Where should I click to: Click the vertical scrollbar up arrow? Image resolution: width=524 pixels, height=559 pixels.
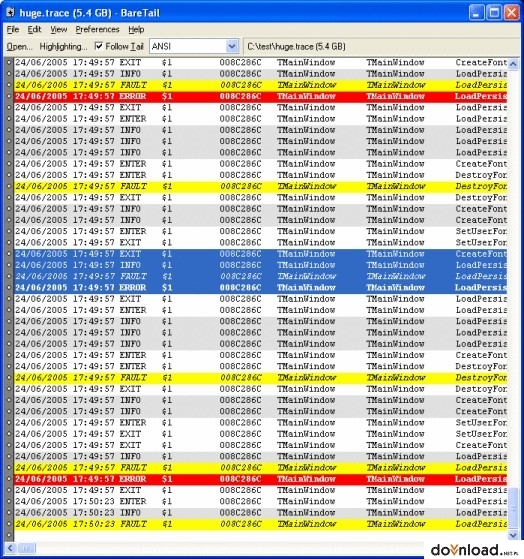click(513, 64)
